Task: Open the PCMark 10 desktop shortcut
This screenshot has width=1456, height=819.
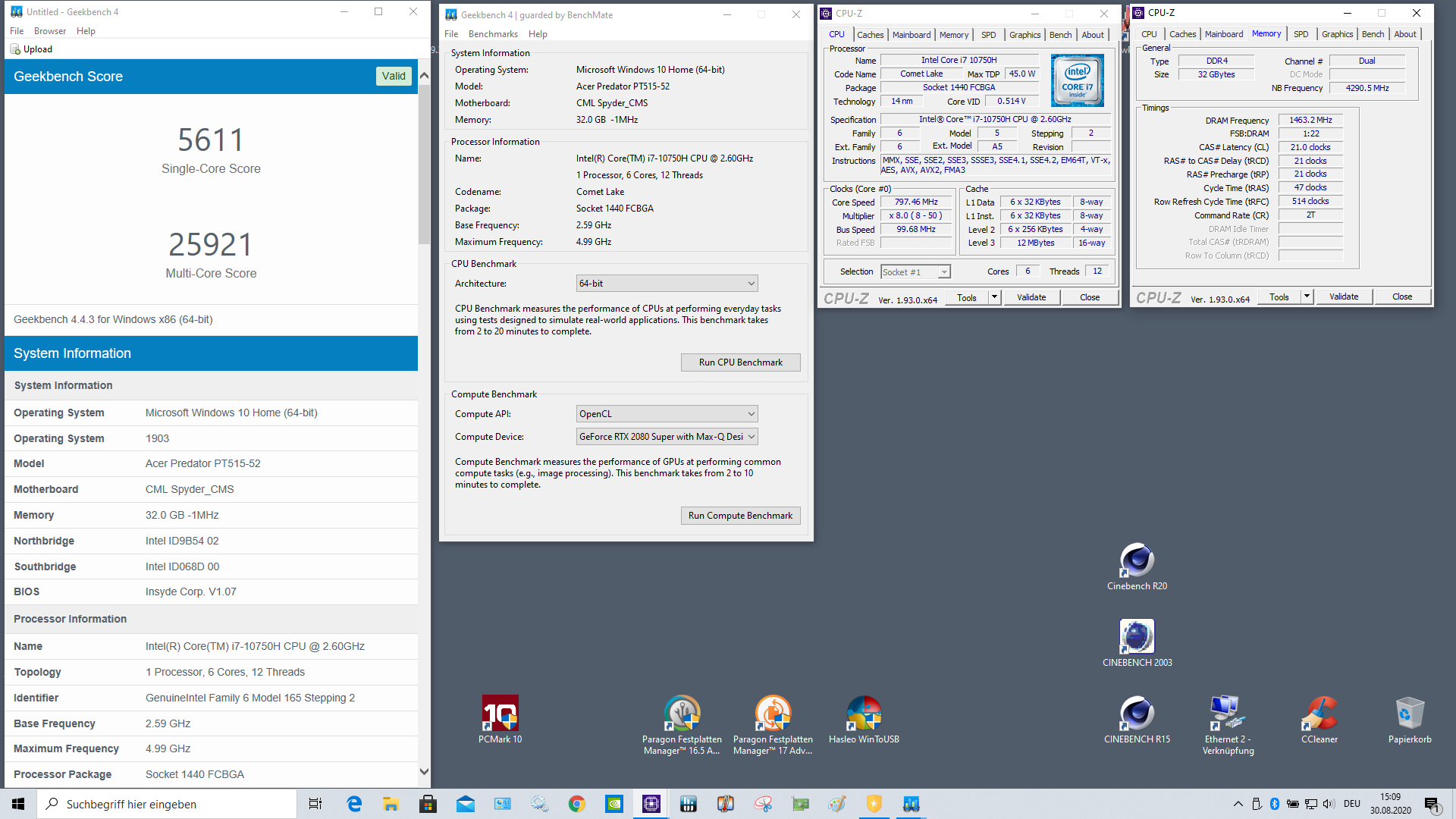Action: tap(500, 720)
